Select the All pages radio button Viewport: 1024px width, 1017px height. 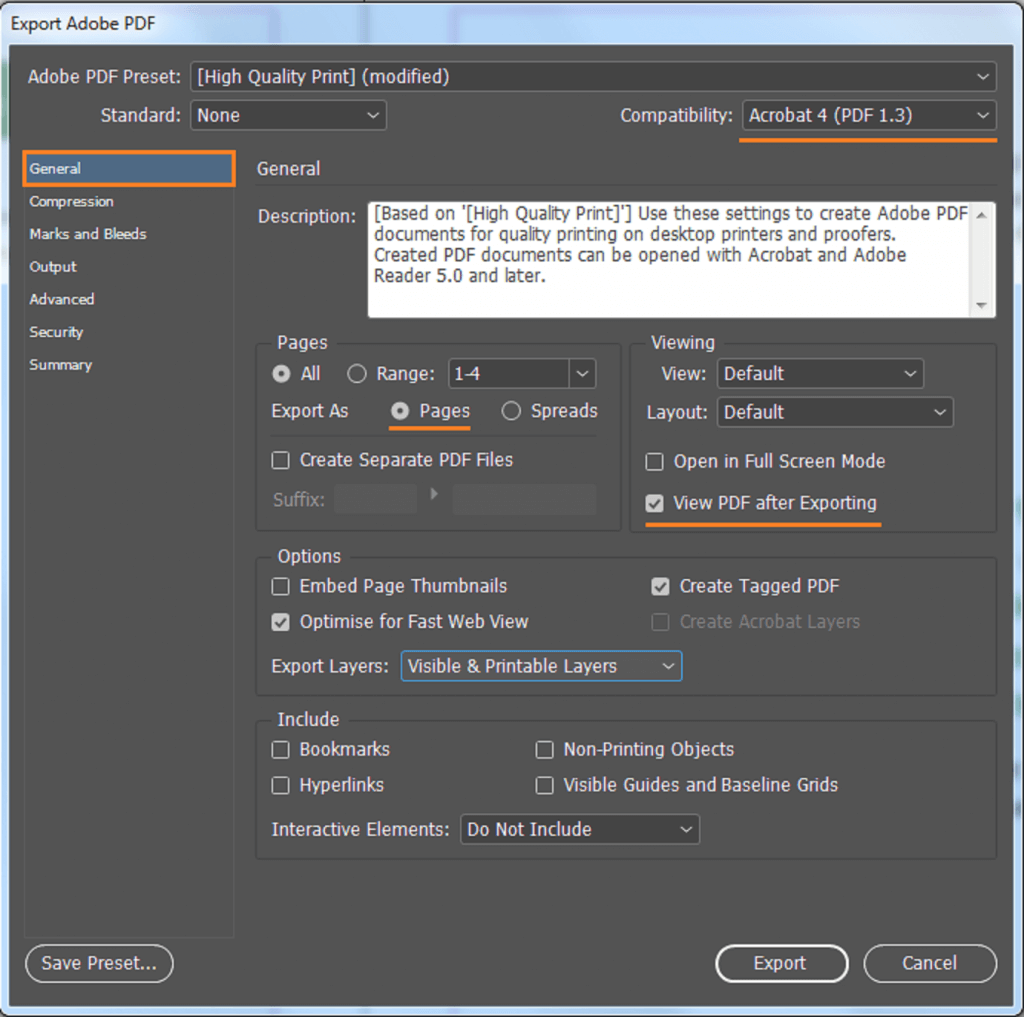coord(281,374)
